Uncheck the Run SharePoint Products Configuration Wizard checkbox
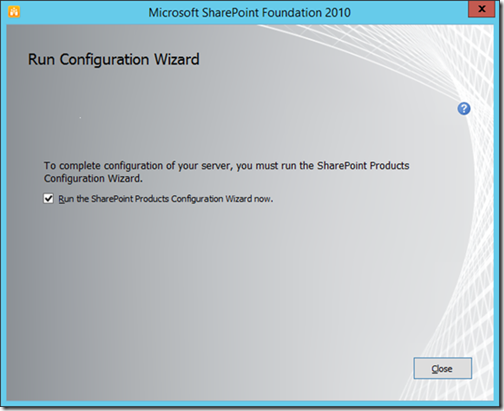 pyautogui.click(x=48, y=199)
